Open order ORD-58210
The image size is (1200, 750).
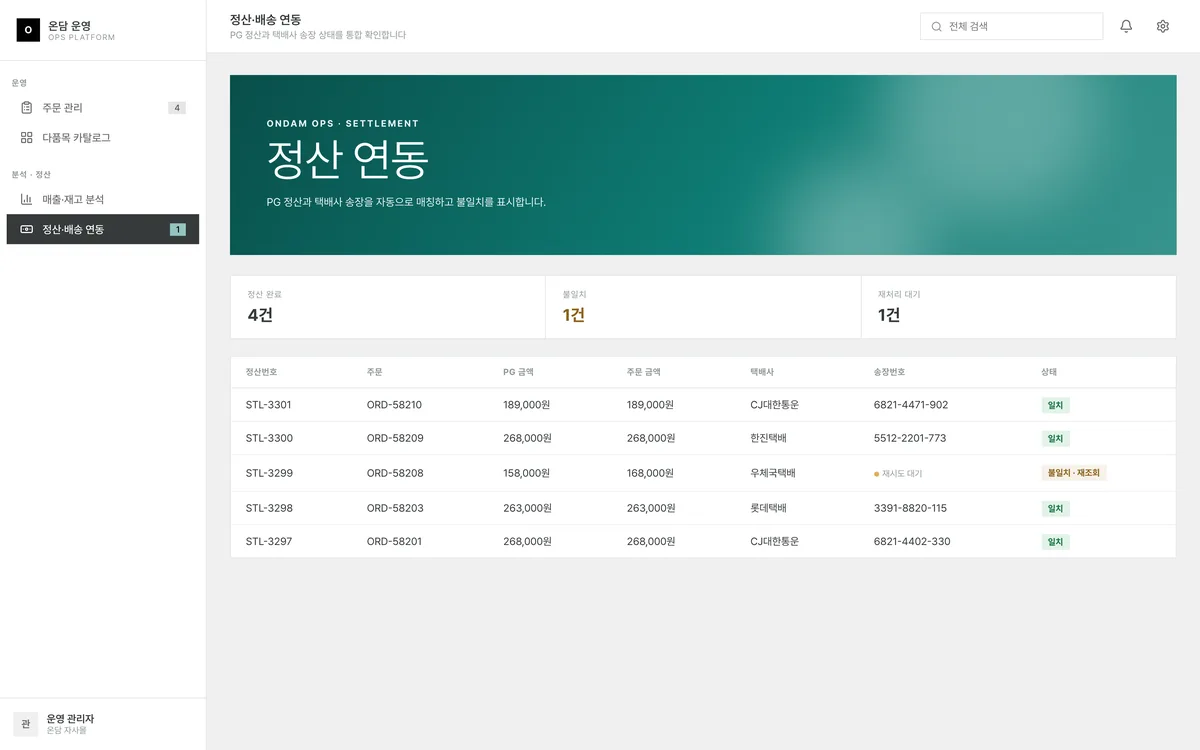(x=395, y=405)
